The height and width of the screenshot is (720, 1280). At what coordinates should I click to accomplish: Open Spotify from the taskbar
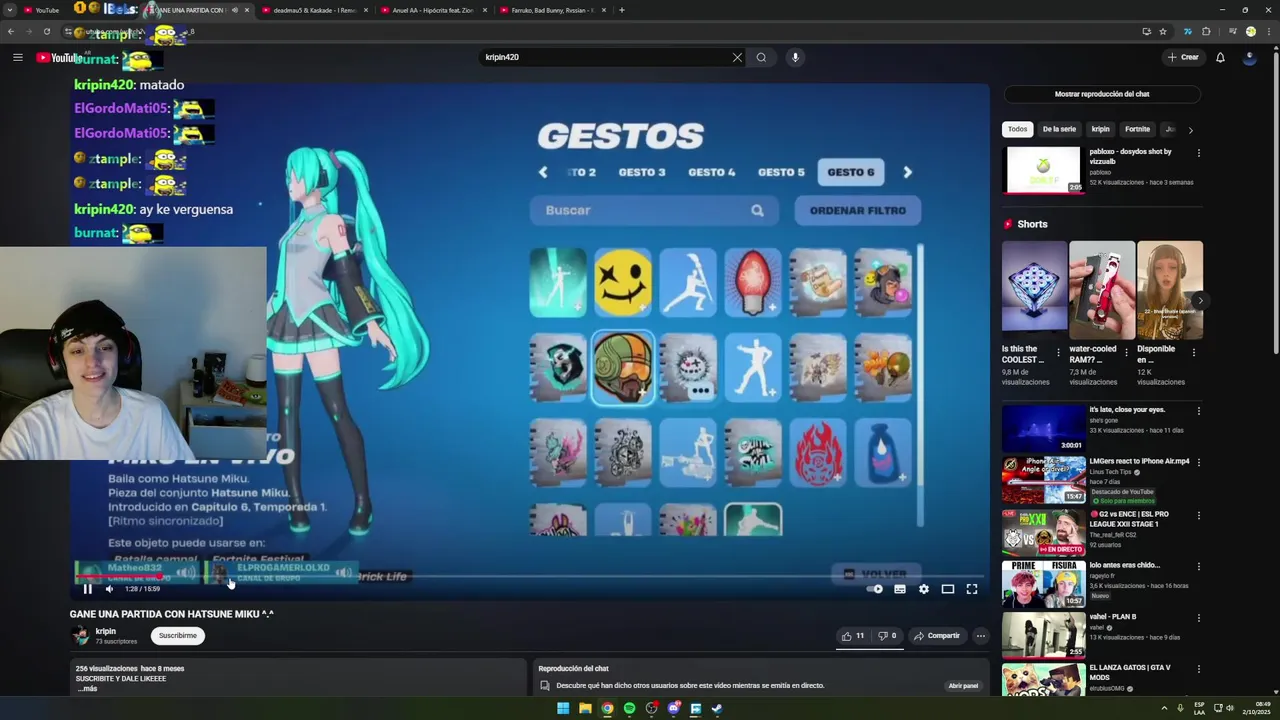(x=629, y=709)
